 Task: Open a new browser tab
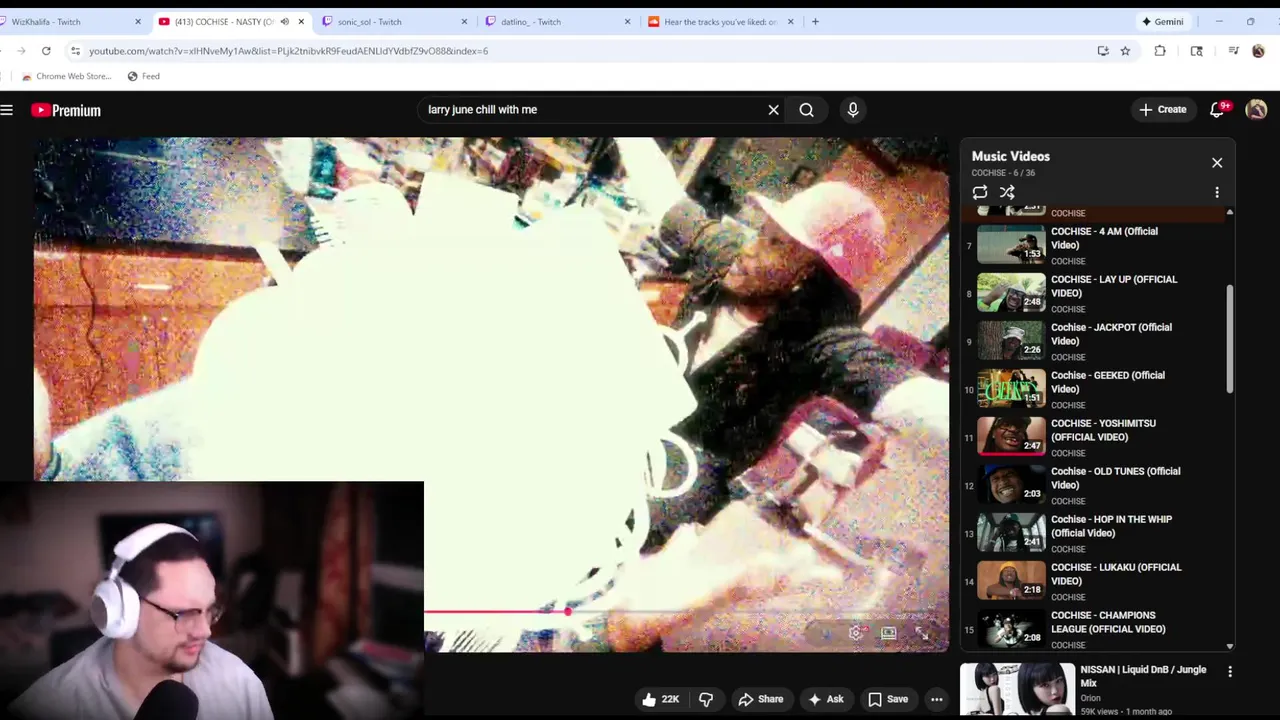[815, 21]
